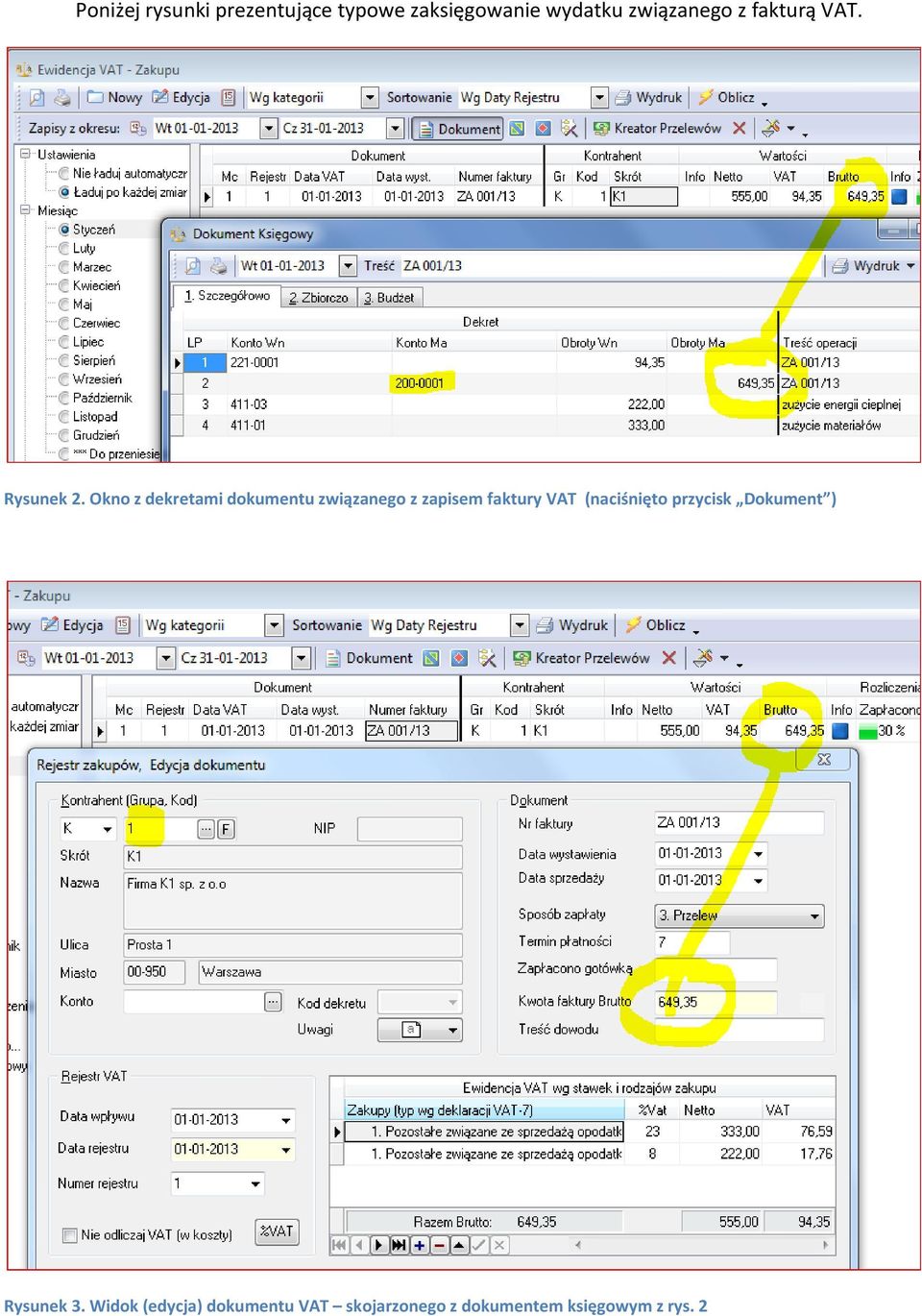The width and height of the screenshot is (922, 1316).
Task: Click the tools icon before Kreator Przelewów, Rysunek 2
Action: click(570, 128)
